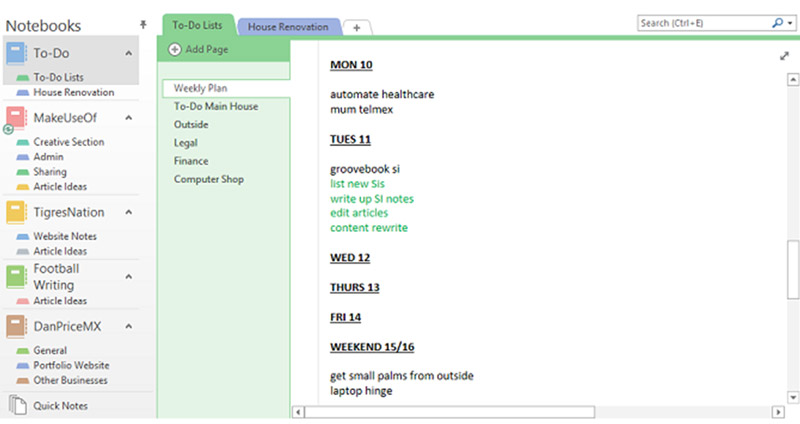Click the Football Writing notebook icon
Viewport: 800px width, 424px height.
[16, 277]
